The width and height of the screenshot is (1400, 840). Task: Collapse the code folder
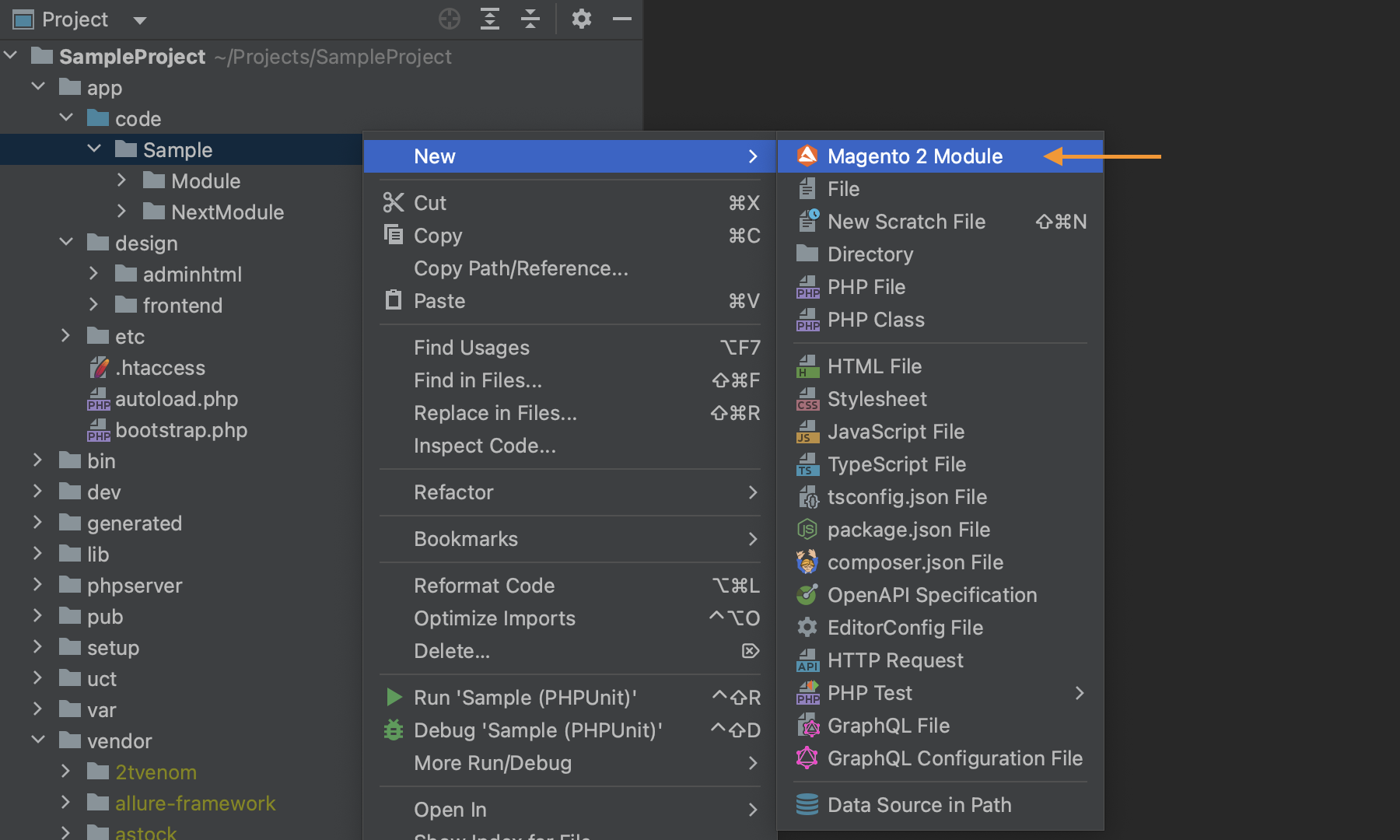pyautogui.click(x=67, y=118)
